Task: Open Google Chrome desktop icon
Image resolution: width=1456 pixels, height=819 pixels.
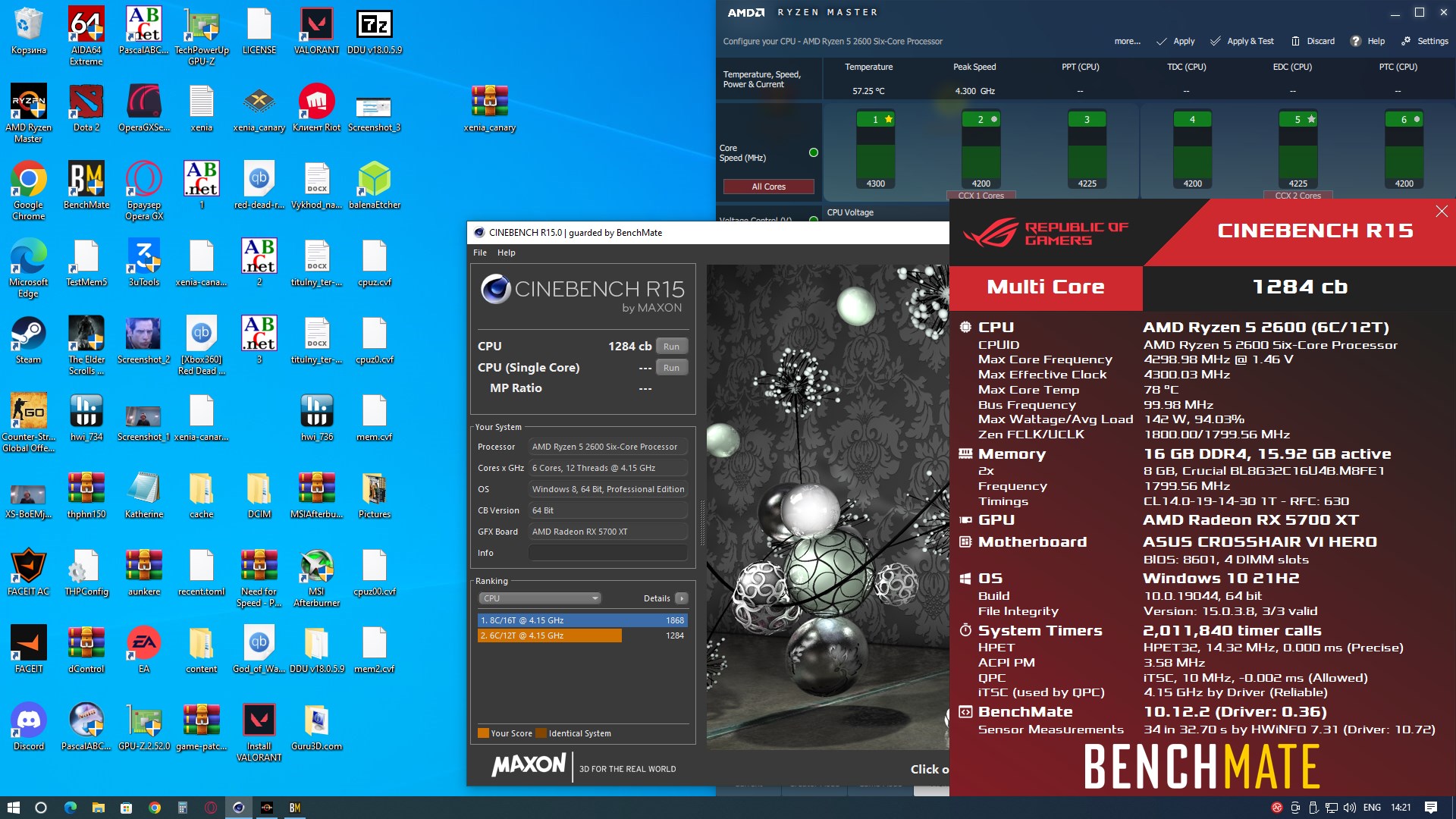Action: 29,190
